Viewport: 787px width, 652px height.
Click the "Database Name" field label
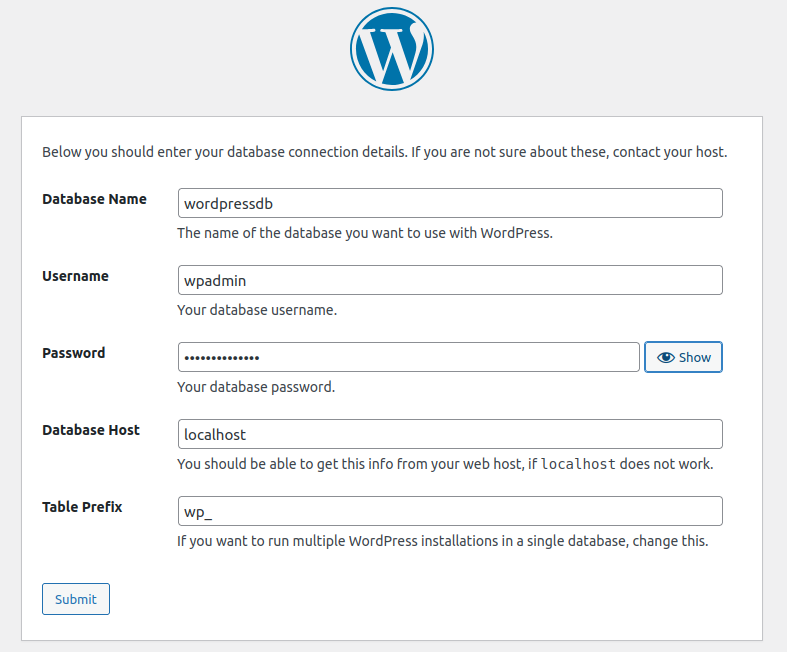(94, 199)
